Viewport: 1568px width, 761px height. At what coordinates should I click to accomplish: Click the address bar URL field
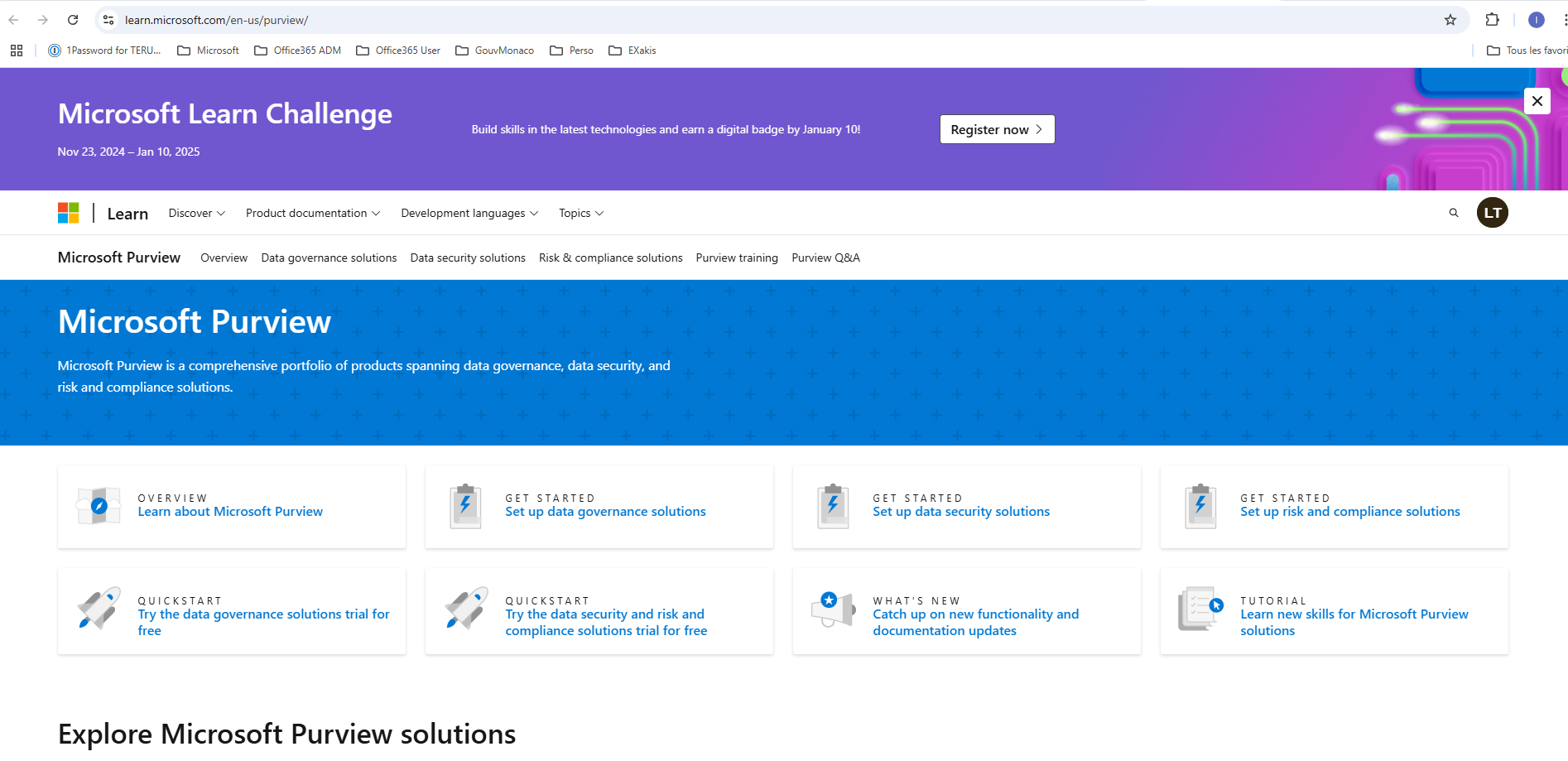745,20
